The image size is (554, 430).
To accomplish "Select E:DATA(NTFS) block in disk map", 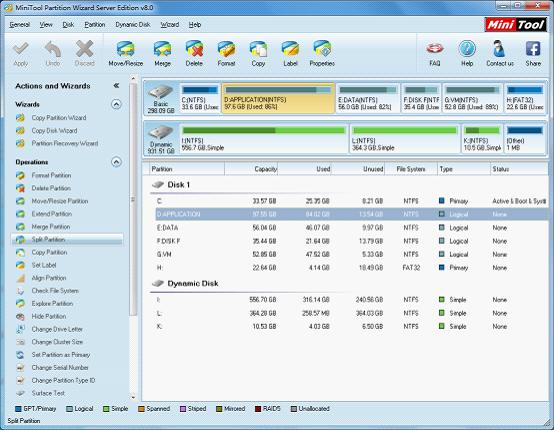I will point(367,98).
